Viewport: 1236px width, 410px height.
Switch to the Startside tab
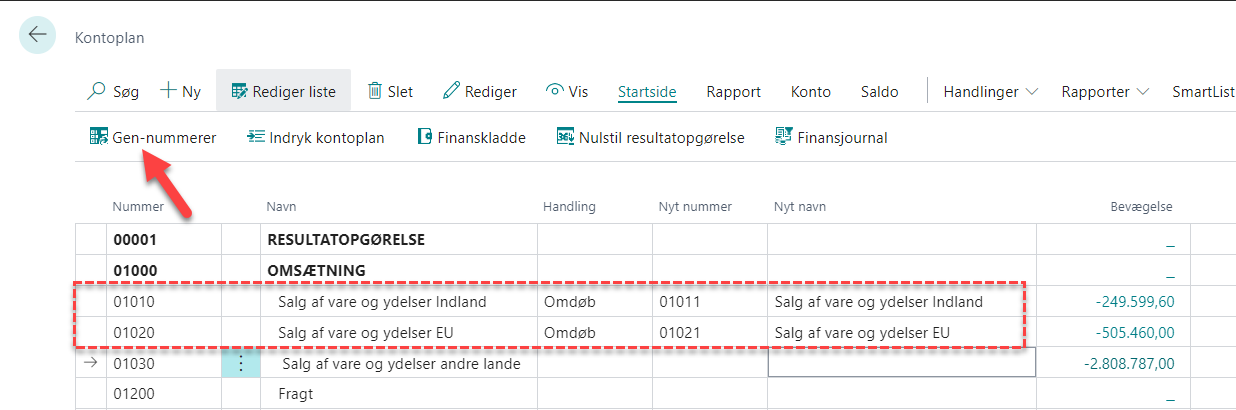(x=647, y=92)
